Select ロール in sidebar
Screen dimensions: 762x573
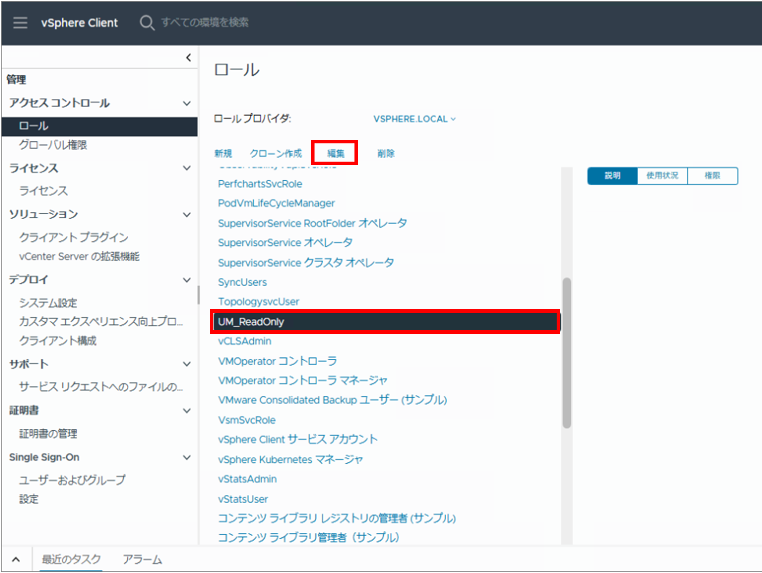pos(100,126)
